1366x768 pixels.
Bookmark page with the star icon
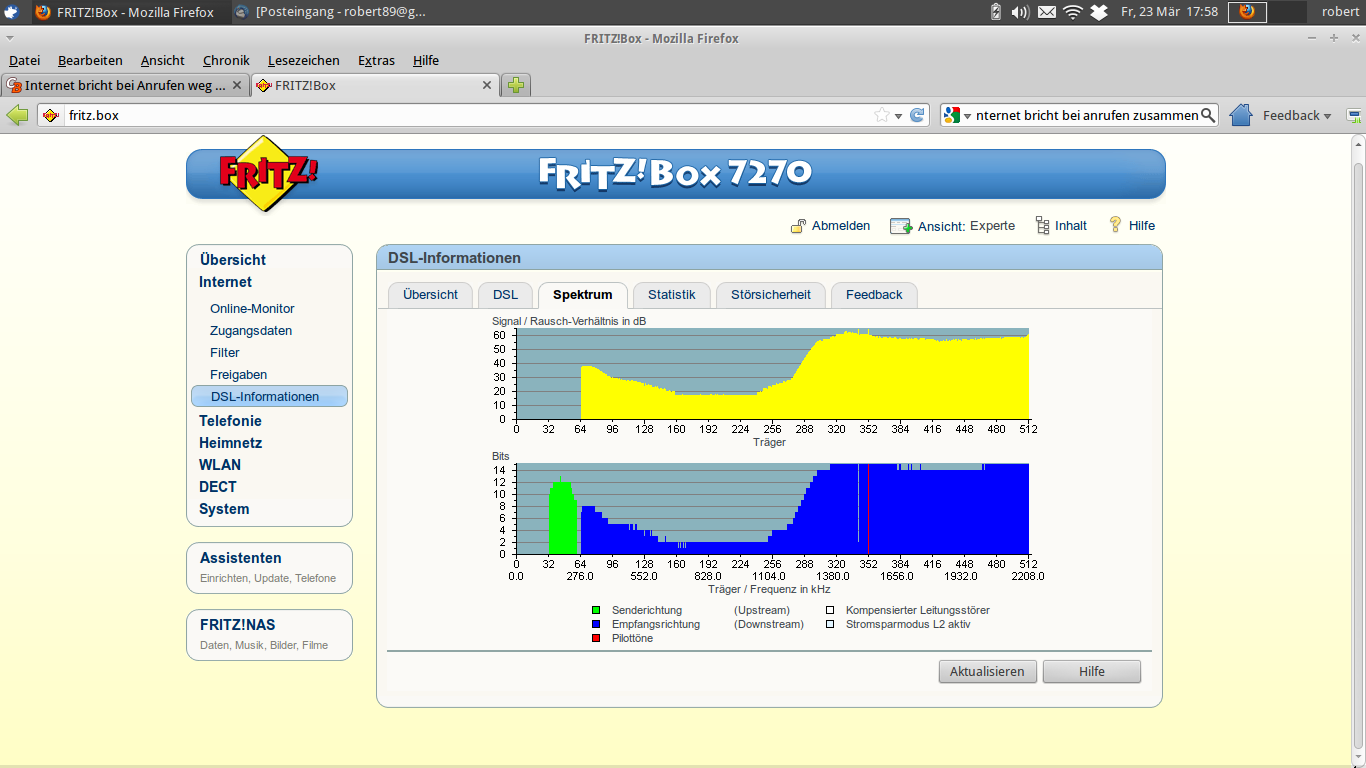(x=882, y=115)
